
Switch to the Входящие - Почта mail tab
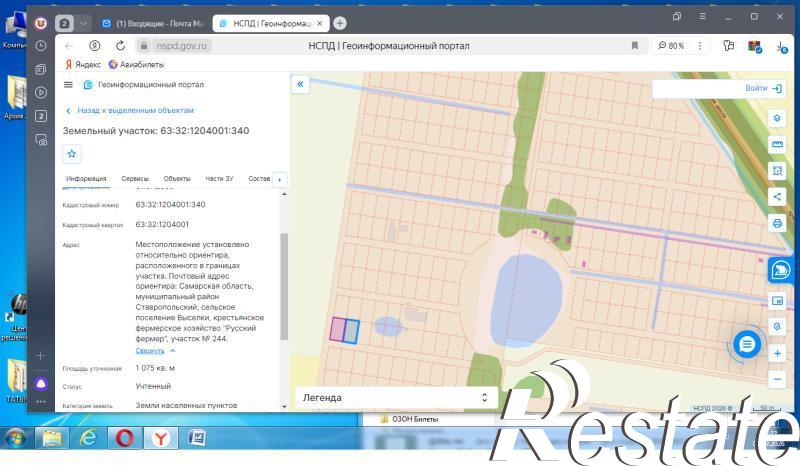coord(152,23)
